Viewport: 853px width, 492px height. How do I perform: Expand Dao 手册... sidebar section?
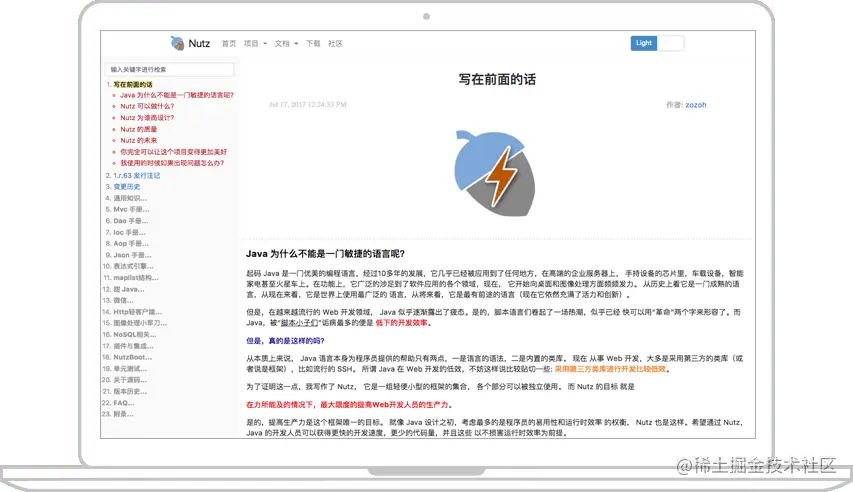131,221
